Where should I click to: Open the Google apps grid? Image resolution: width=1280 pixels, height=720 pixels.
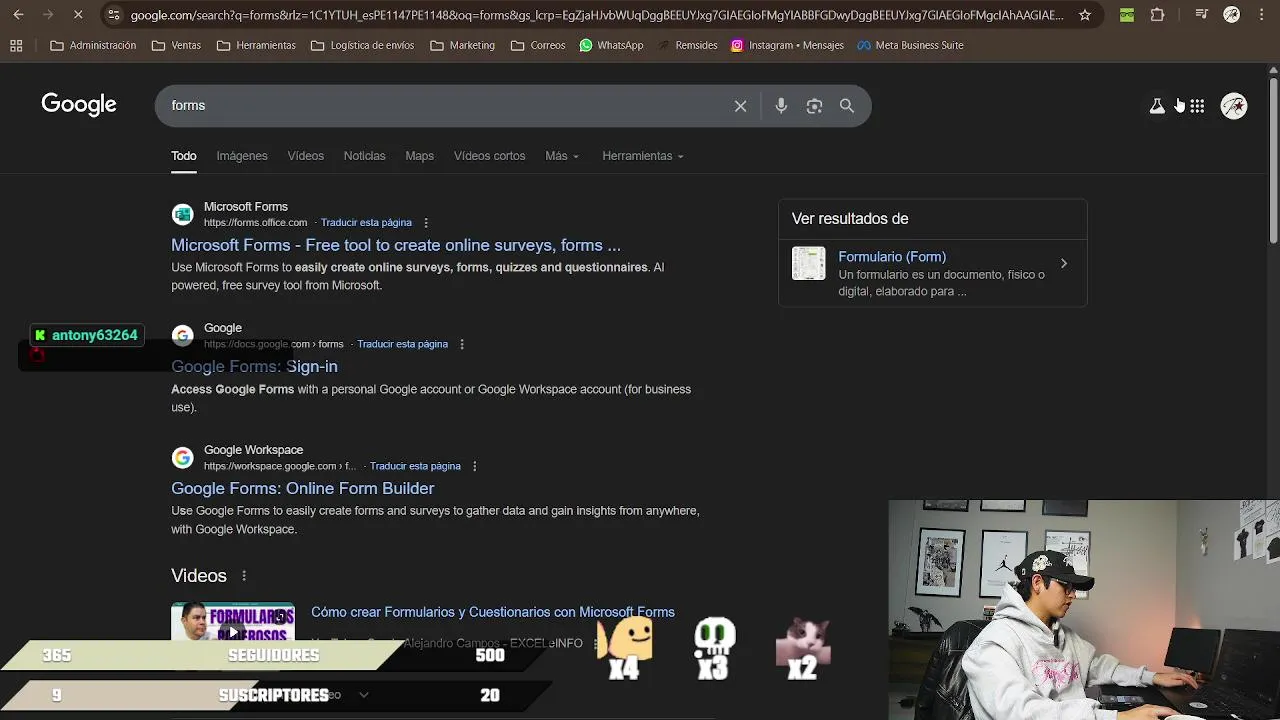pos(1197,106)
